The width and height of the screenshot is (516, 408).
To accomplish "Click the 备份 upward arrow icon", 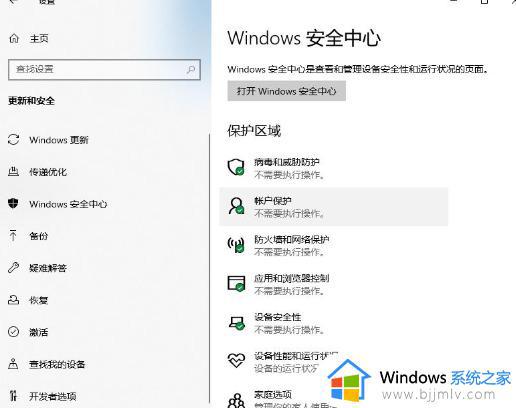I will [x=13, y=236].
